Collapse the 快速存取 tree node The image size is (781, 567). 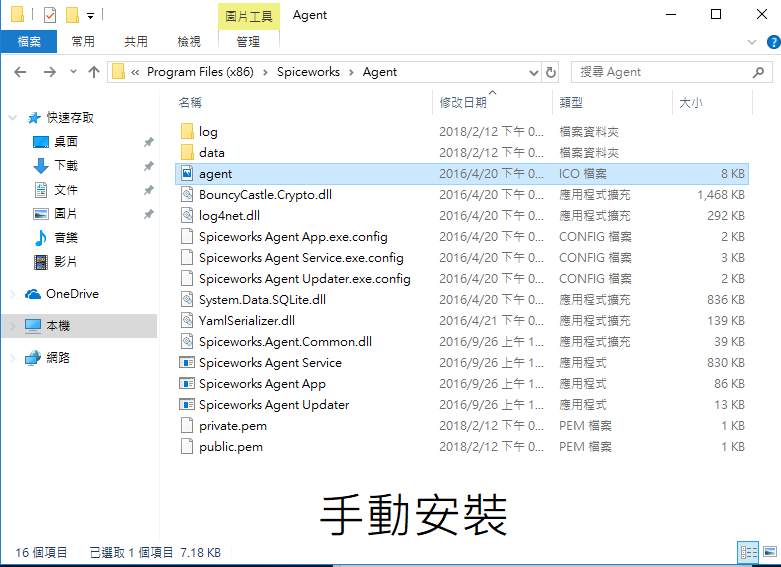pyautogui.click(x=12, y=118)
